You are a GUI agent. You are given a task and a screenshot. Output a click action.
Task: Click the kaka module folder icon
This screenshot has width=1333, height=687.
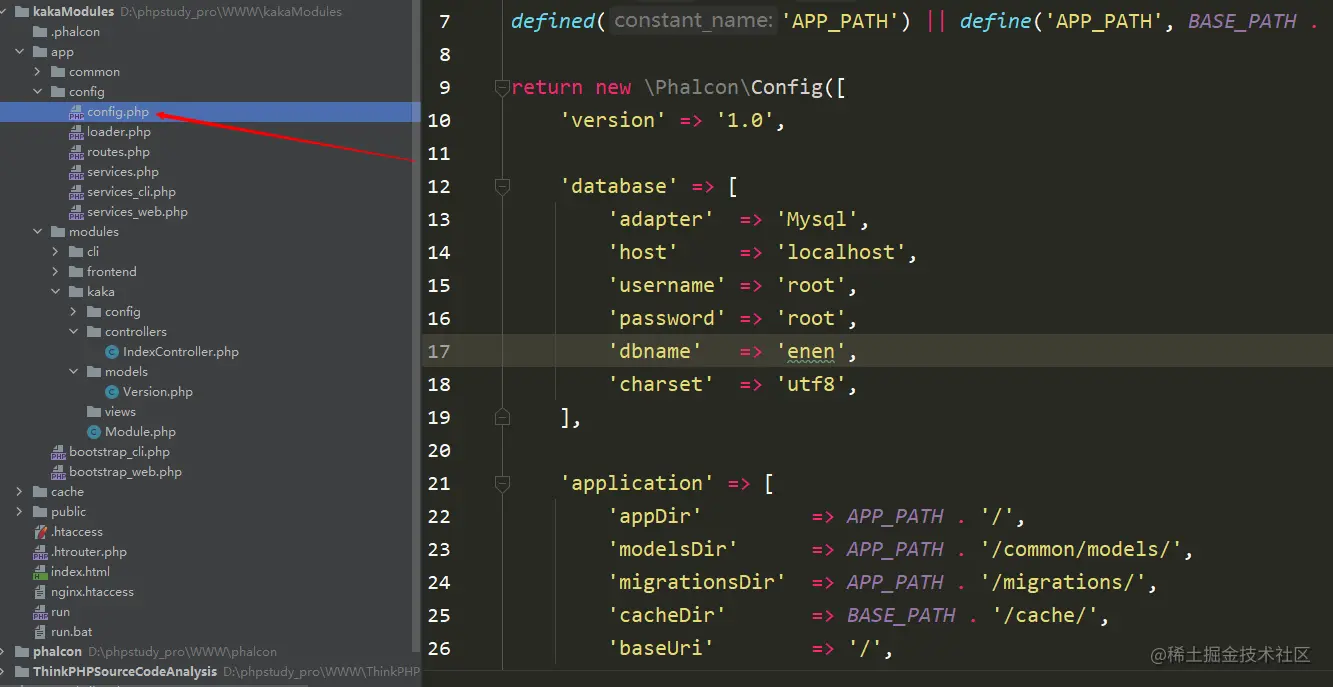[x=76, y=292]
